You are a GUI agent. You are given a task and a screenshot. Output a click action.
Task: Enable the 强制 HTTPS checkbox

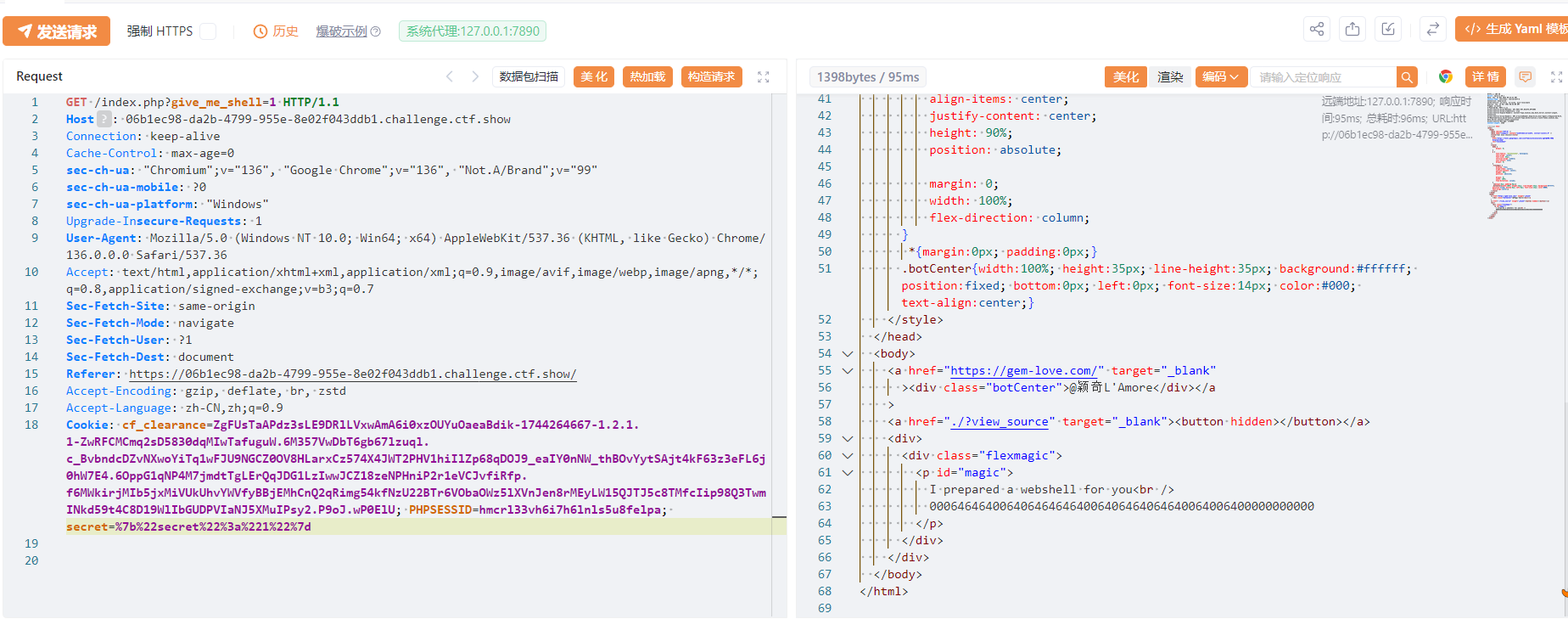click(208, 31)
